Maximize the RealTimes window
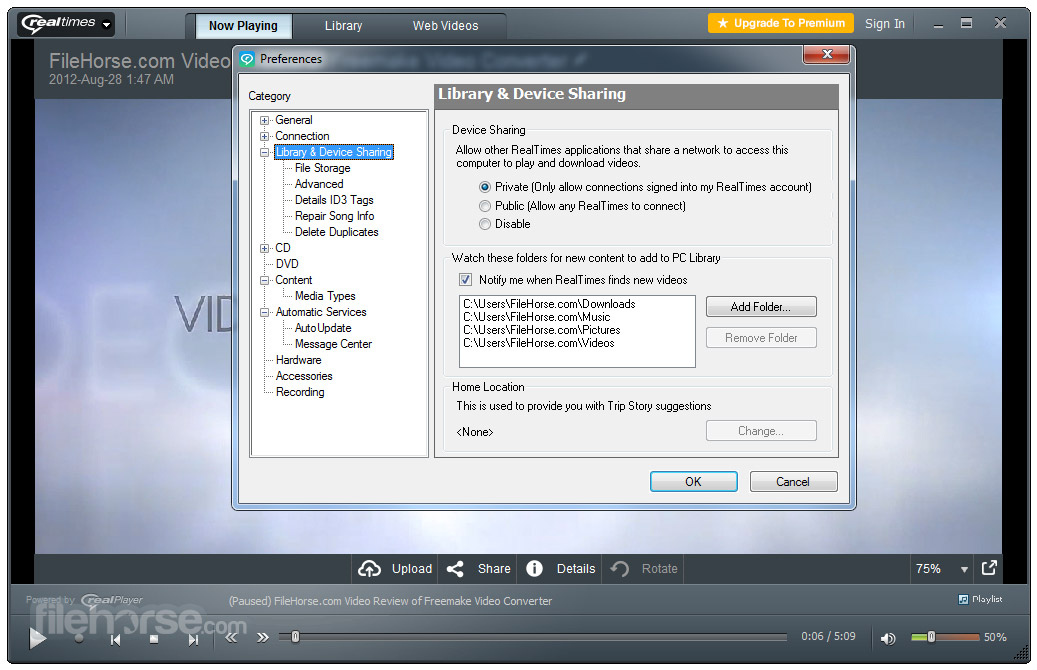 tap(966, 23)
